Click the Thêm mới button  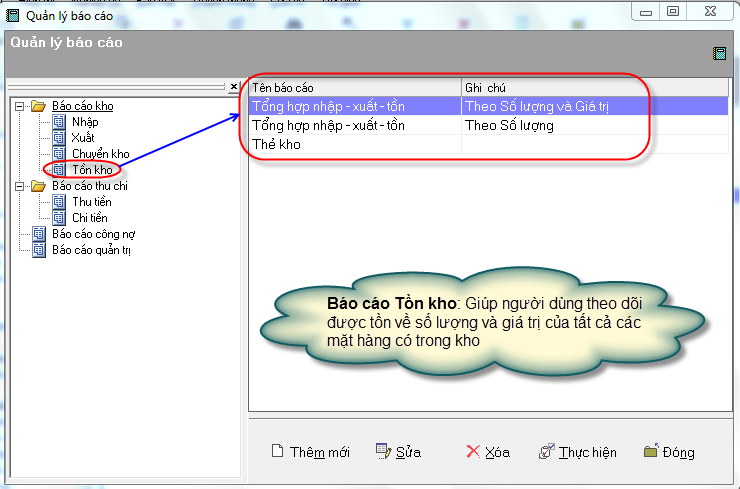pyautogui.click(x=311, y=452)
